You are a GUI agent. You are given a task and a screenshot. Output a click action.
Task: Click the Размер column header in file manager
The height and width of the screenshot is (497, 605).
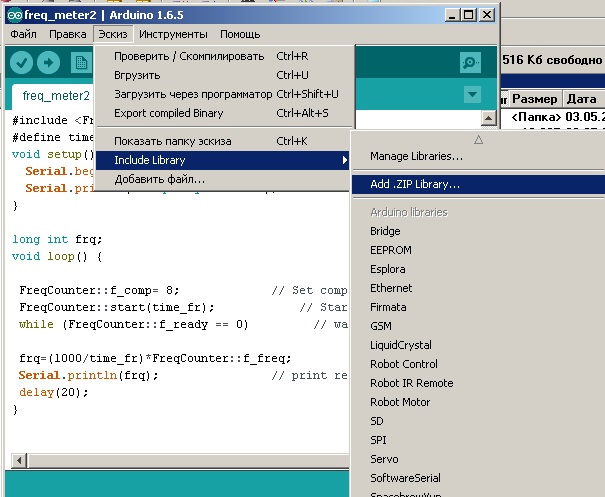(x=535, y=99)
